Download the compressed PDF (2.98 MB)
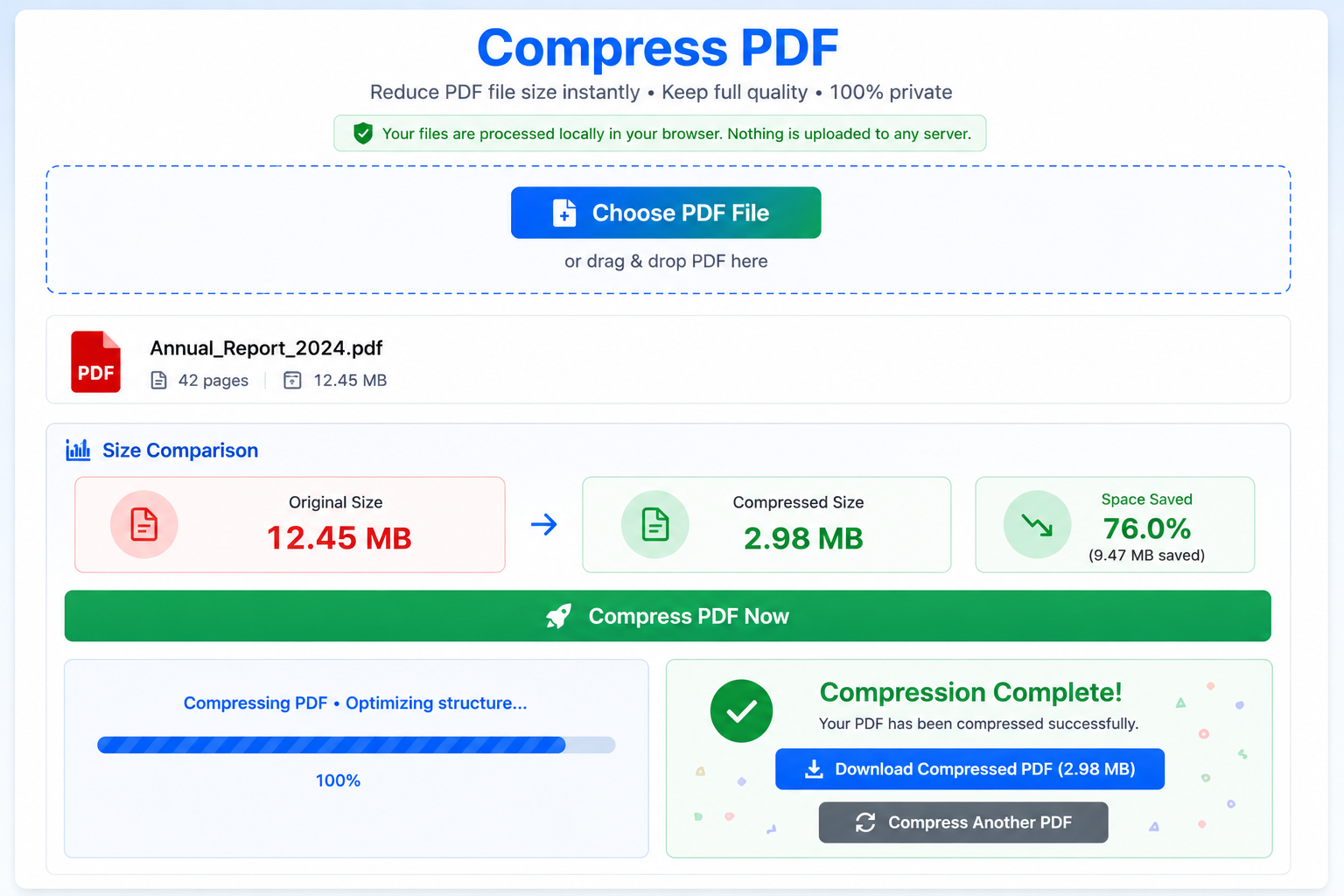 (969, 769)
